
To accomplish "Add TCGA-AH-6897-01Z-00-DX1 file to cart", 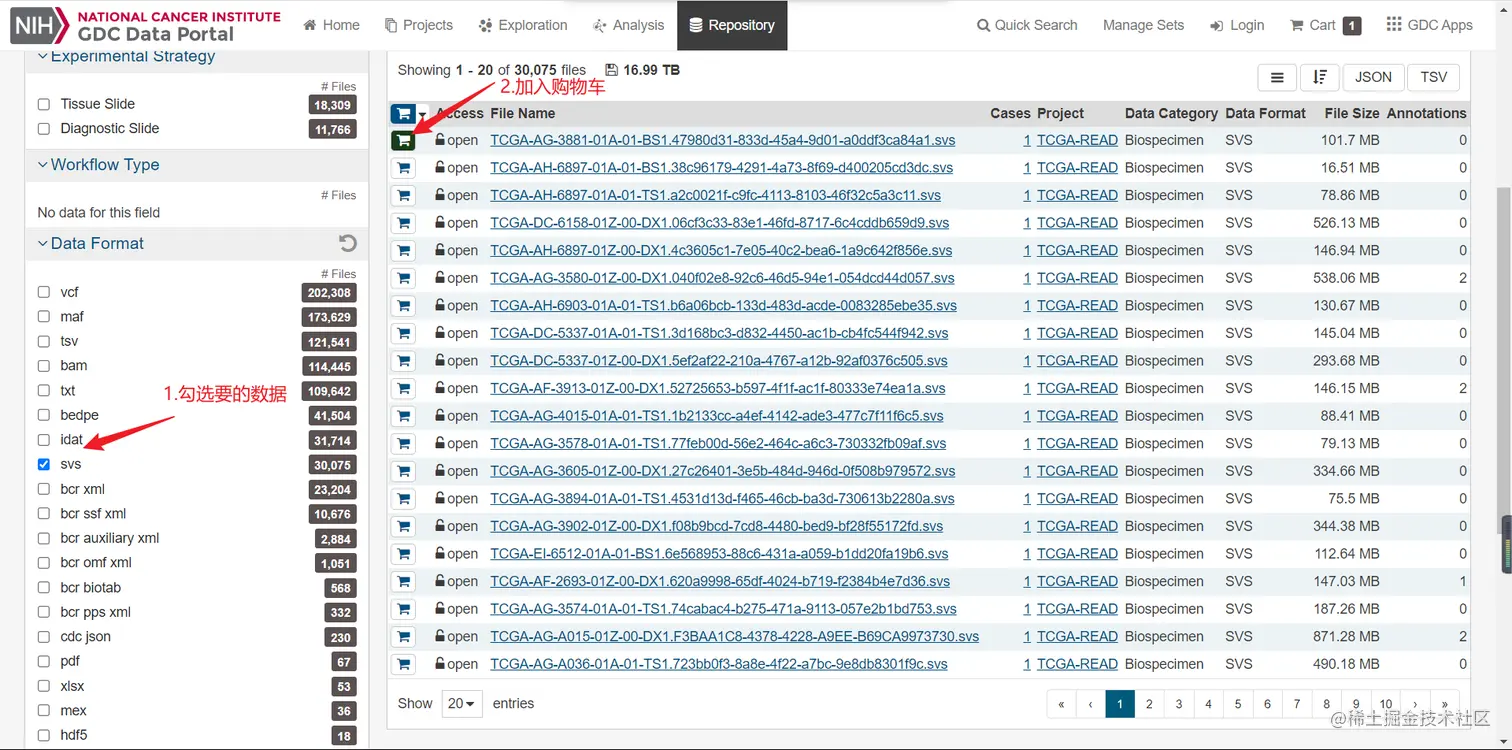I will [x=403, y=251].
